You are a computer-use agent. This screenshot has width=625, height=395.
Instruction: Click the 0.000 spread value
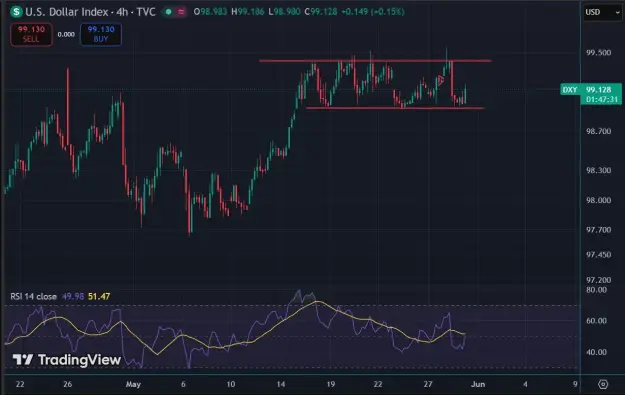[66, 35]
